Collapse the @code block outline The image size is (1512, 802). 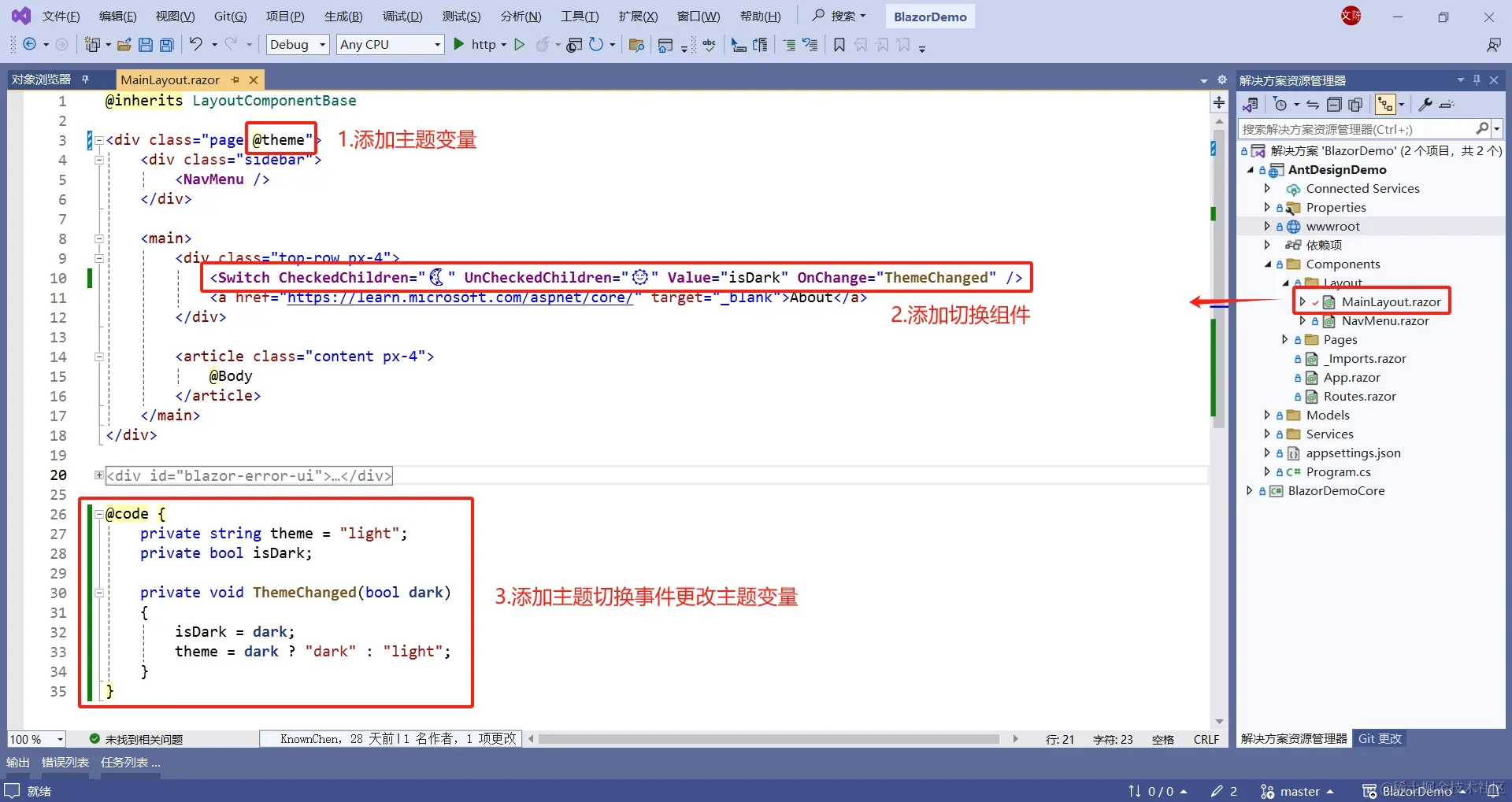tap(99, 514)
